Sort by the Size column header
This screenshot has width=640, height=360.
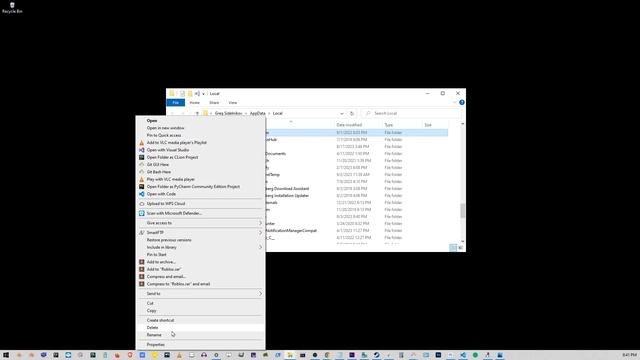click(x=428, y=125)
